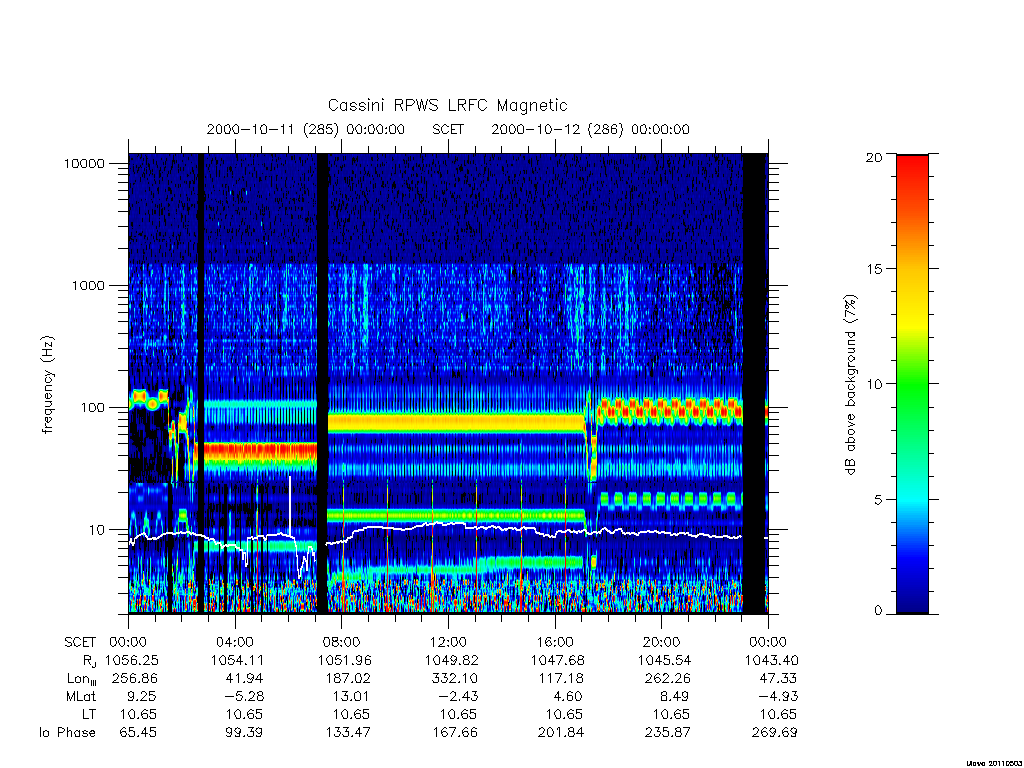The width and height of the screenshot is (1024, 768).
Task: Click the LT row label
Action: coord(89,714)
